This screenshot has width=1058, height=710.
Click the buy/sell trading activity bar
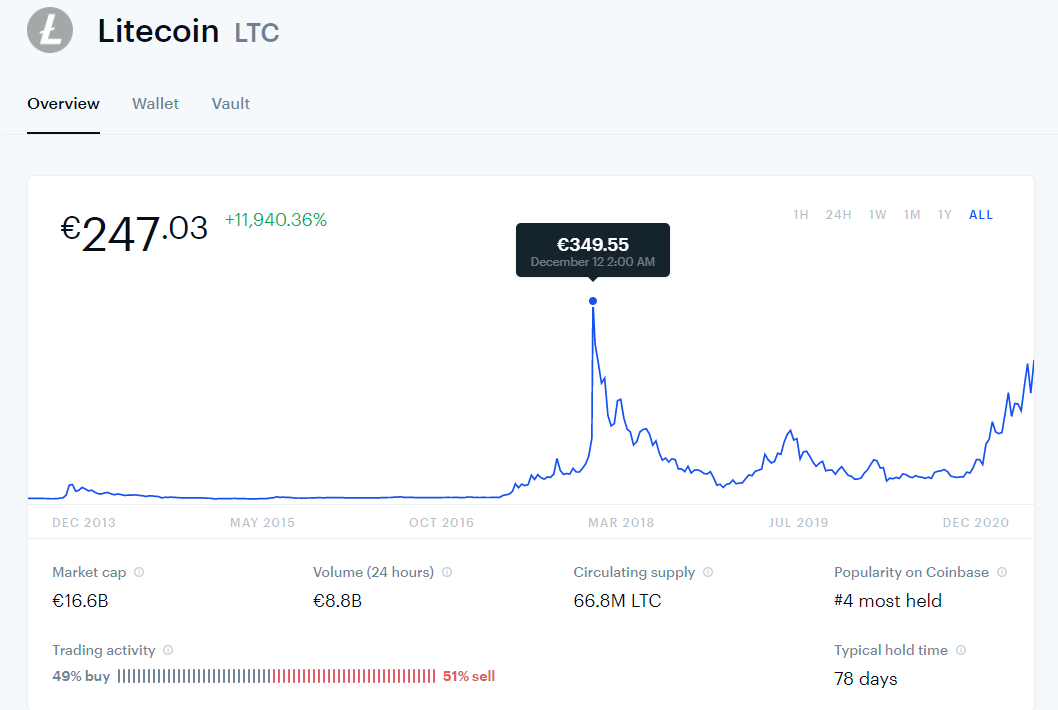coord(277,676)
